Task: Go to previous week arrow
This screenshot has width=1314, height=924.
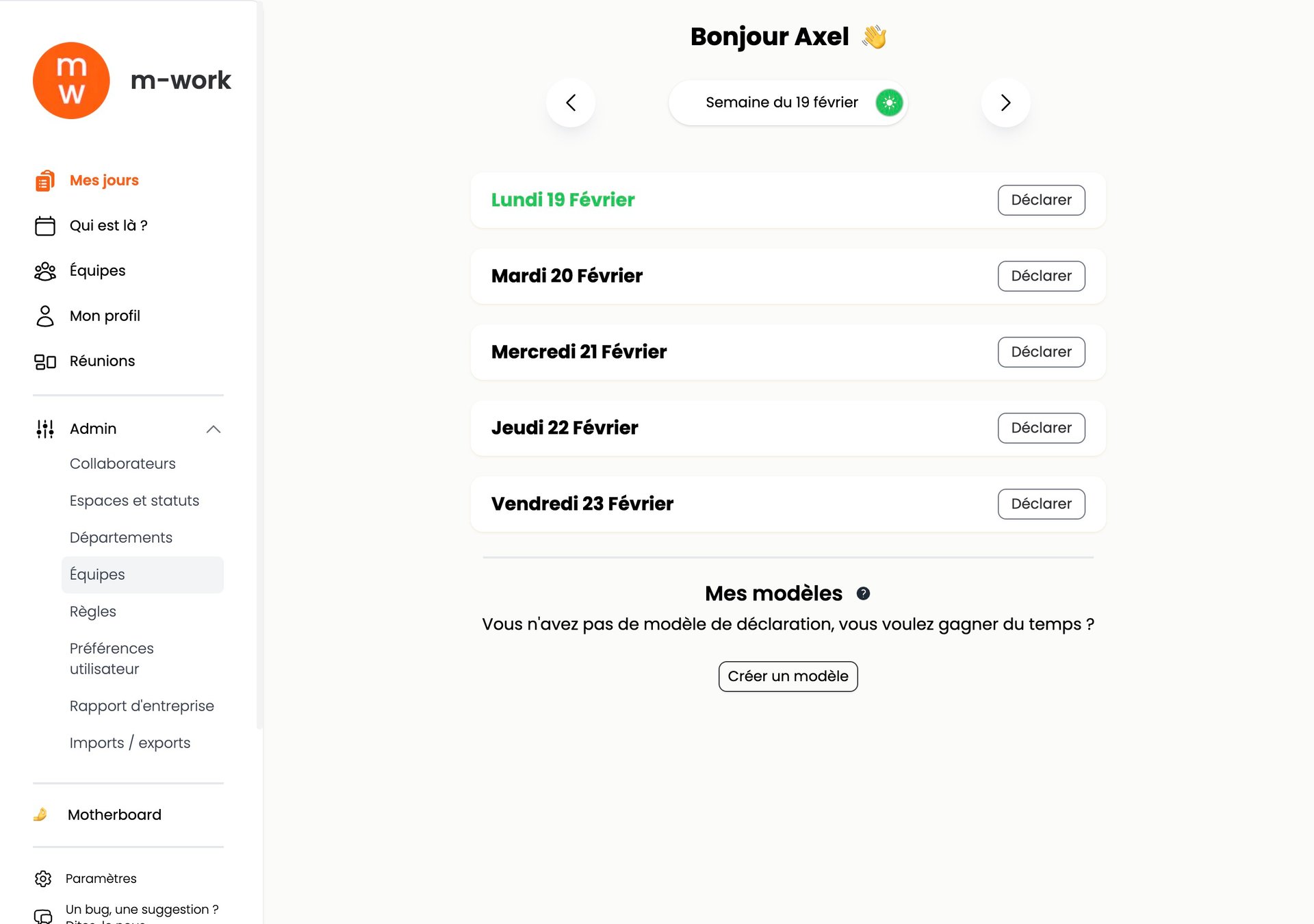Action: pyautogui.click(x=571, y=103)
